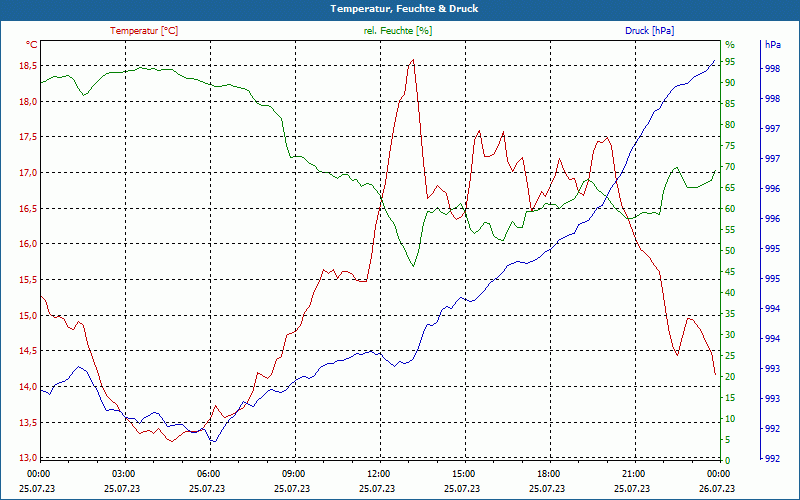Click the temperature axis value '18,5'
800x500 pixels.
tap(29, 66)
